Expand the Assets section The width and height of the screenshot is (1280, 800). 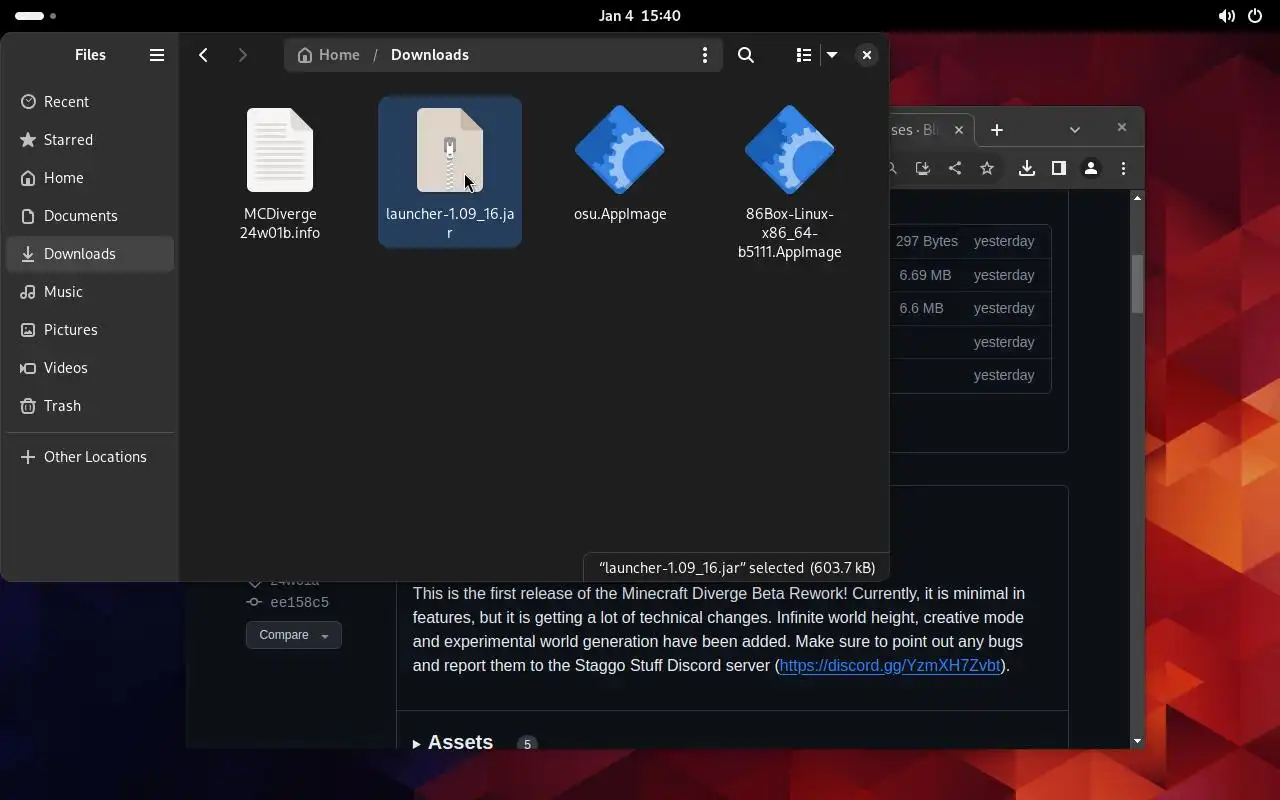point(453,742)
